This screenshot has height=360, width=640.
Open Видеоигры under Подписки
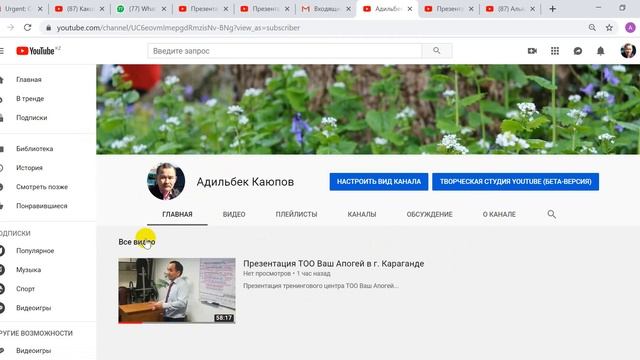33,308
